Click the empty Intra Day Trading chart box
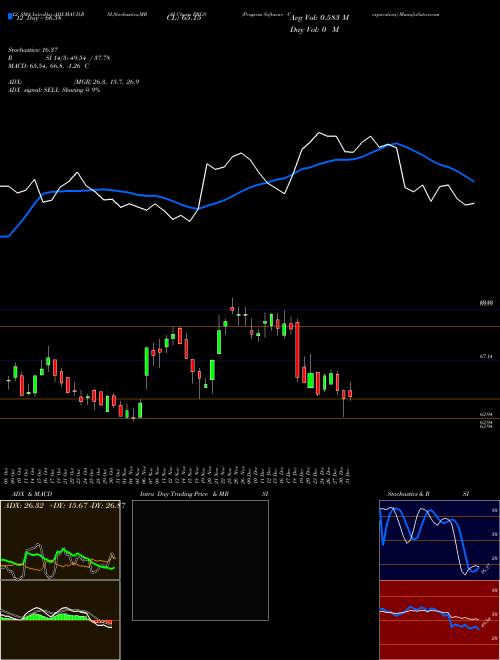 coord(200,560)
